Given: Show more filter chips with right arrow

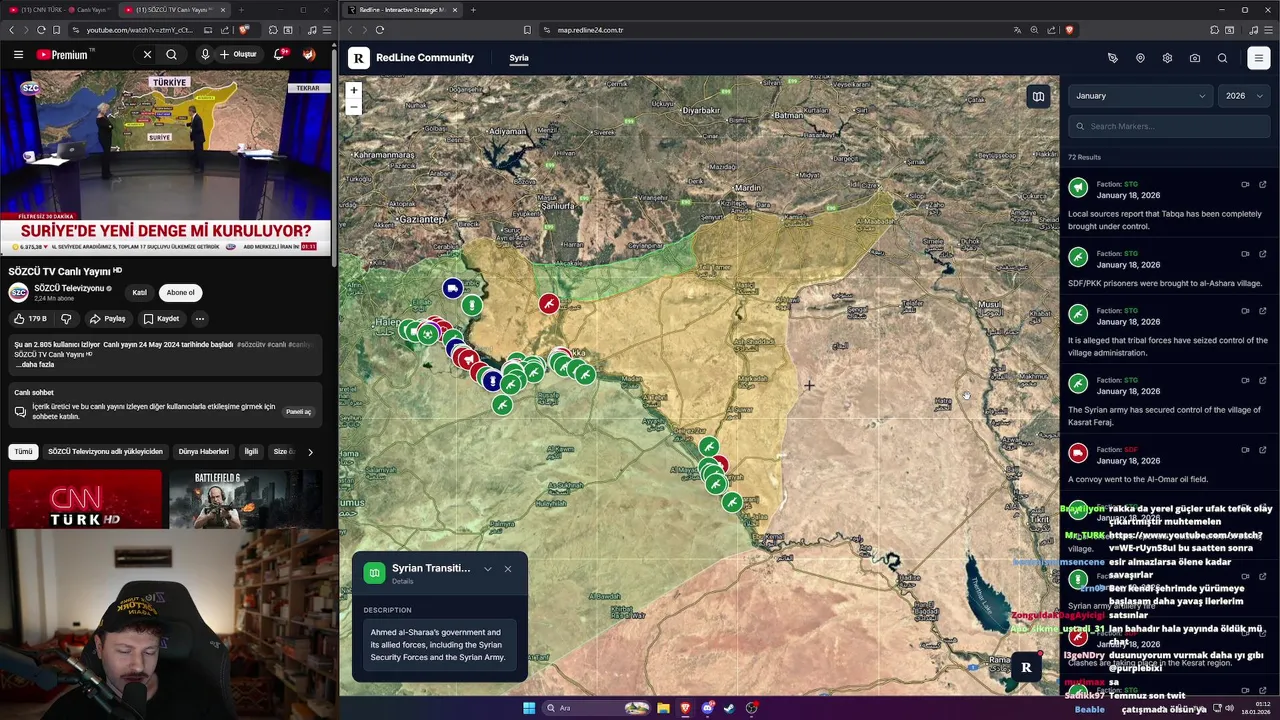Looking at the screenshot, I should pos(310,451).
